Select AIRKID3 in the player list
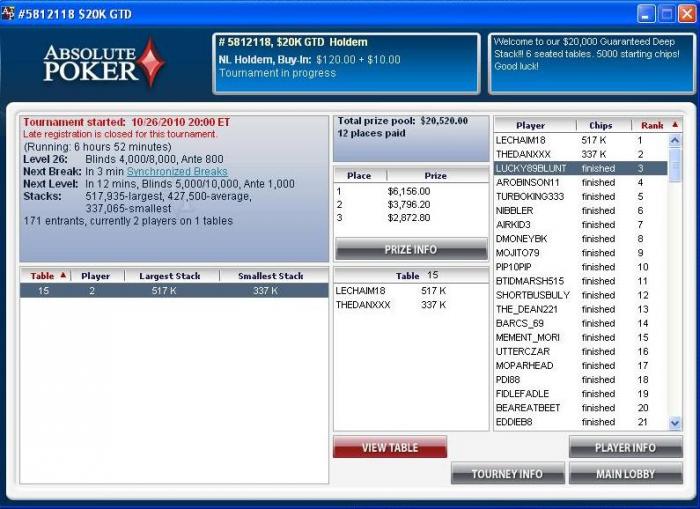The height and width of the screenshot is (509, 700). tap(581, 225)
